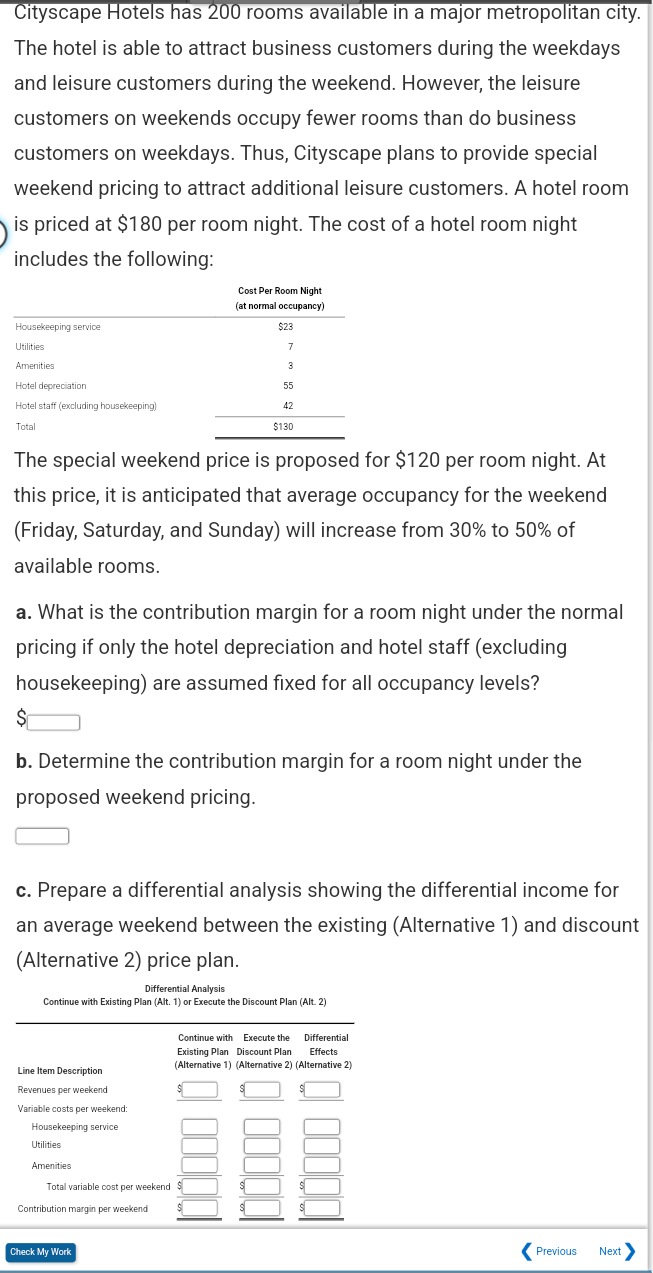Click Total variable cost field for Alternative 1
Viewport: 653px width, 1273px height.
[199, 1186]
